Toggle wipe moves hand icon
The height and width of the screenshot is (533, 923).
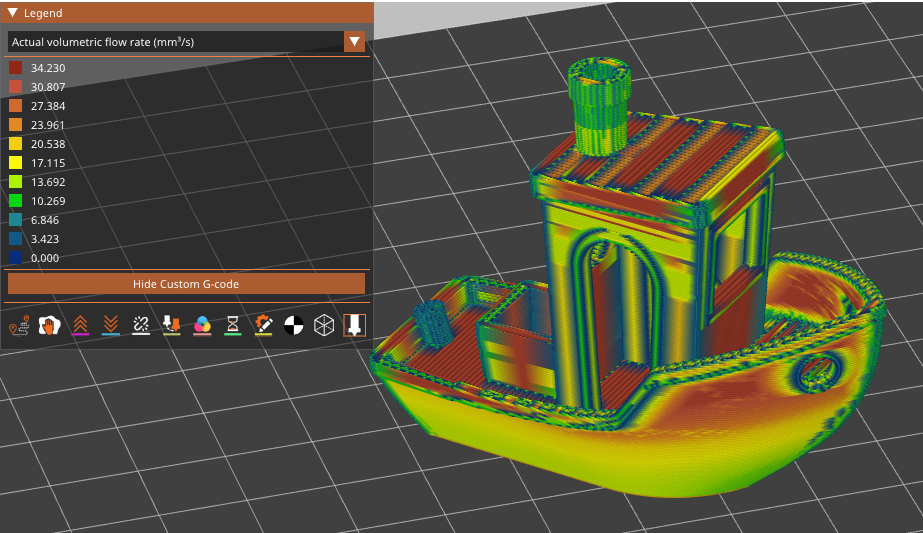coord(49,325)
